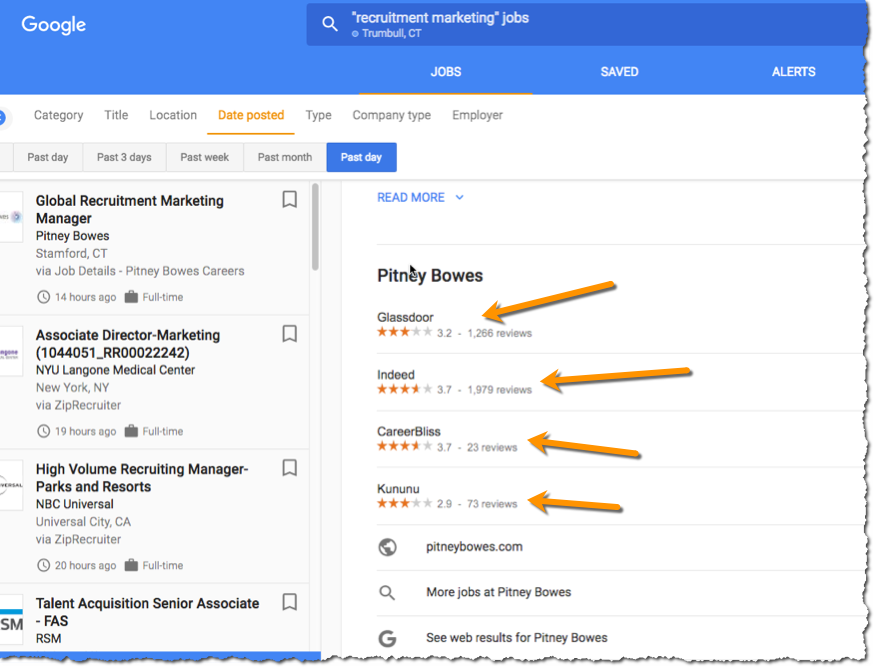
Task: Click the search magnifier icon in search bar
Action: 330,24
